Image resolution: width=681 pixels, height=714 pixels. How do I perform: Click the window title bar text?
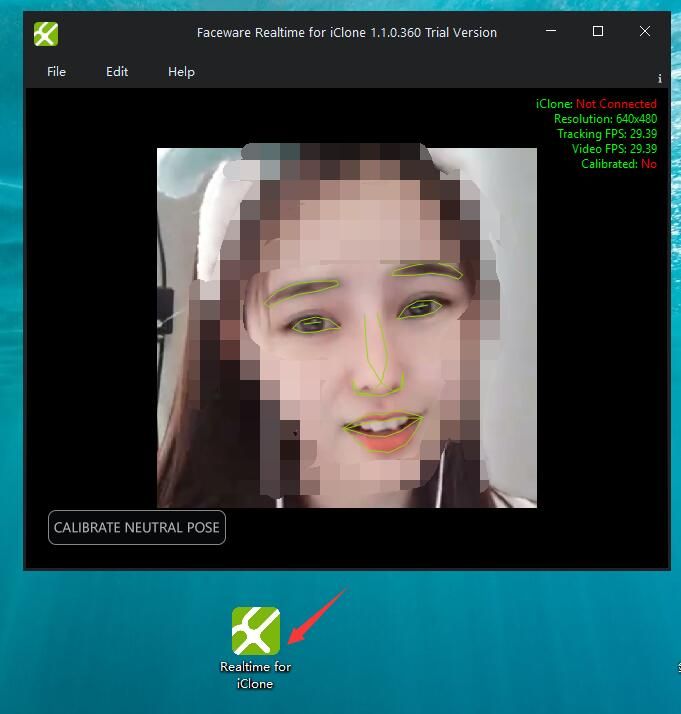(x=347, y=33)
